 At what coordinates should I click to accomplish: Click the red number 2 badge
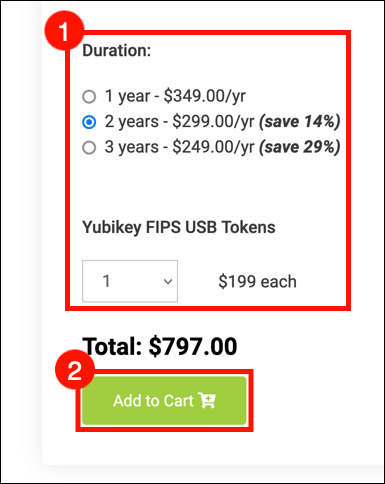pyautogui.click(x=75, y=370)
